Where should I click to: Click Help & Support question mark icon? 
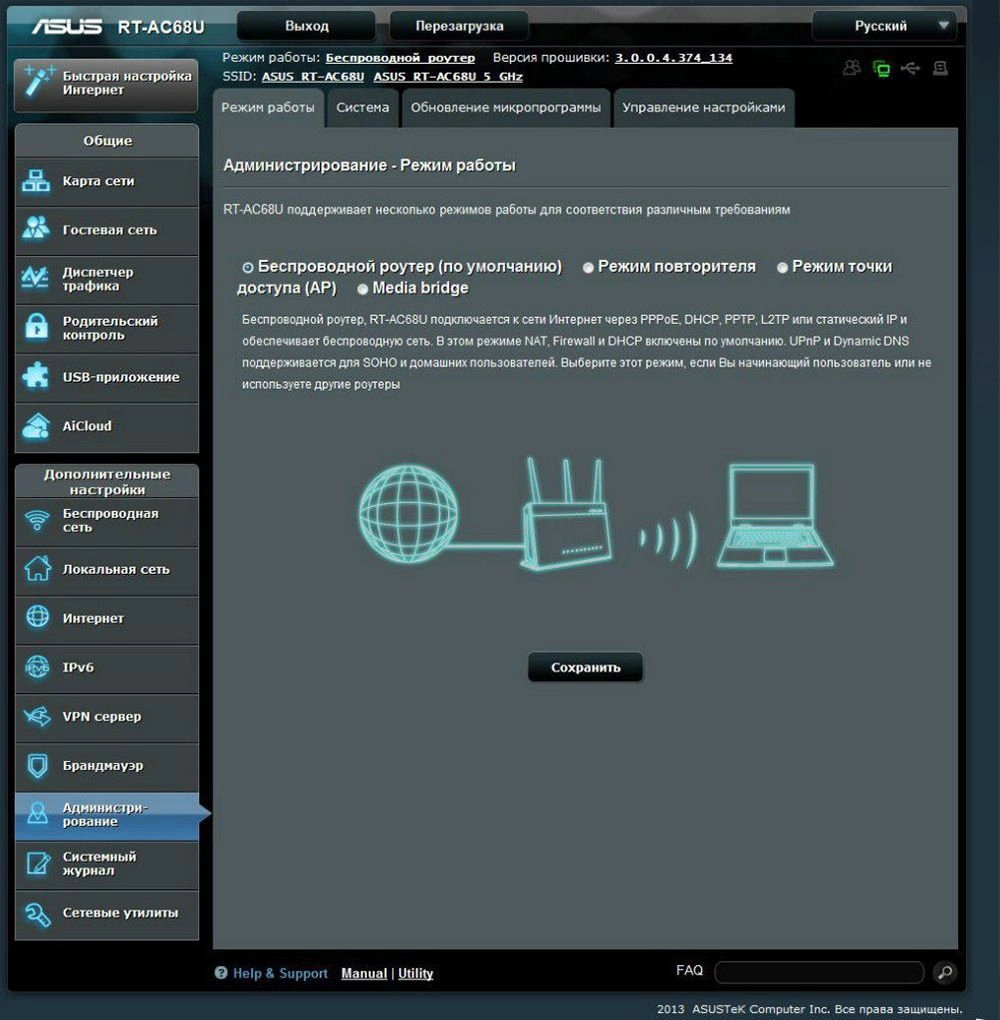coord(221,973)
